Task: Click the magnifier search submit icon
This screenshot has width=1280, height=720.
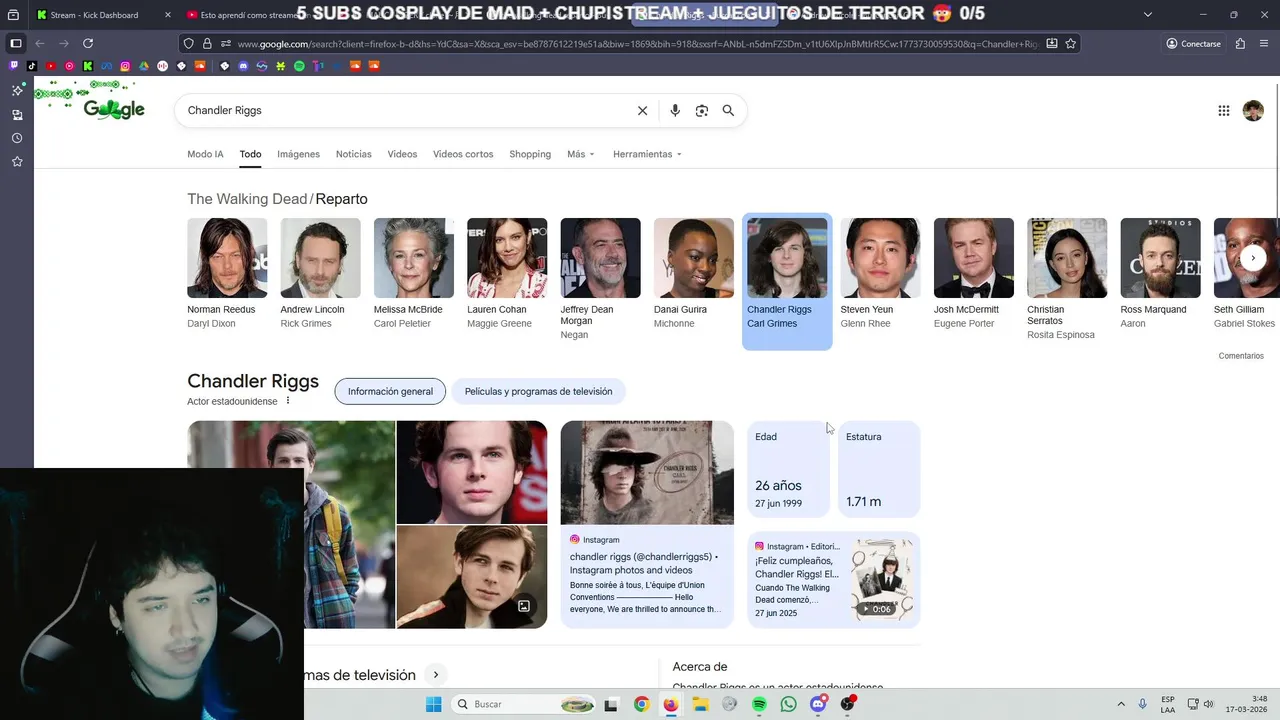Action: [728, 111]
